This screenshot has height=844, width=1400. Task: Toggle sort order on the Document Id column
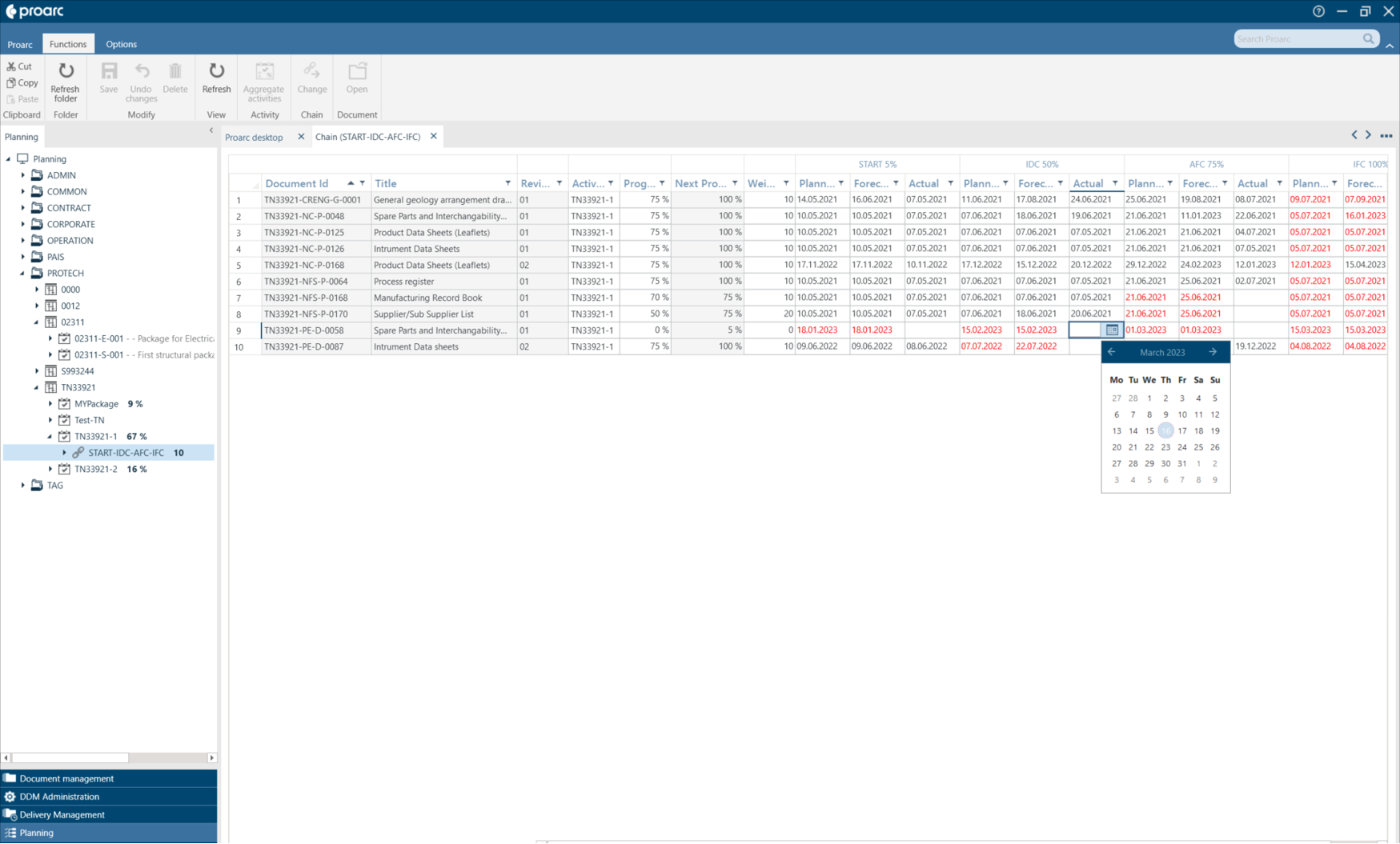tap(350, 182)
